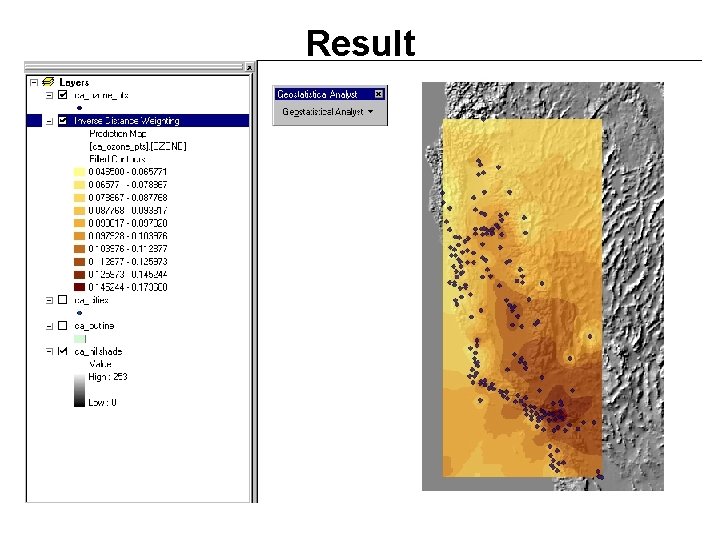This screenshot has height=540, width=720.
Task: Click the Low : 0 label
Action: tap(102, 403)
